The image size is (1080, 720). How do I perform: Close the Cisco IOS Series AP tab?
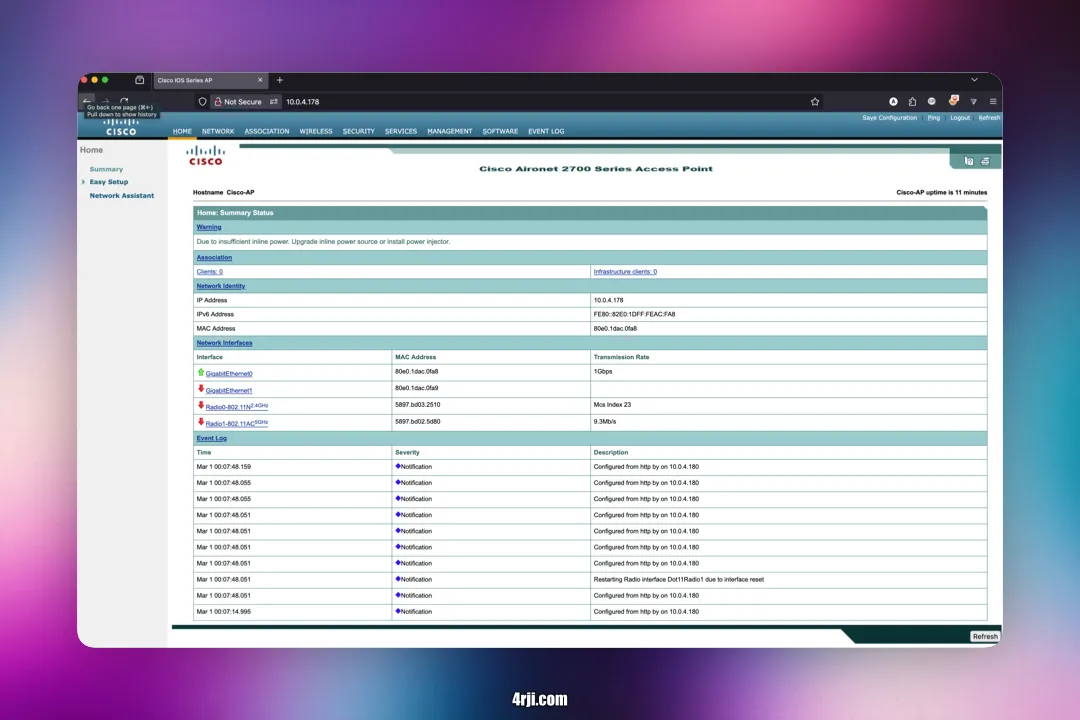tap(260, 80)
